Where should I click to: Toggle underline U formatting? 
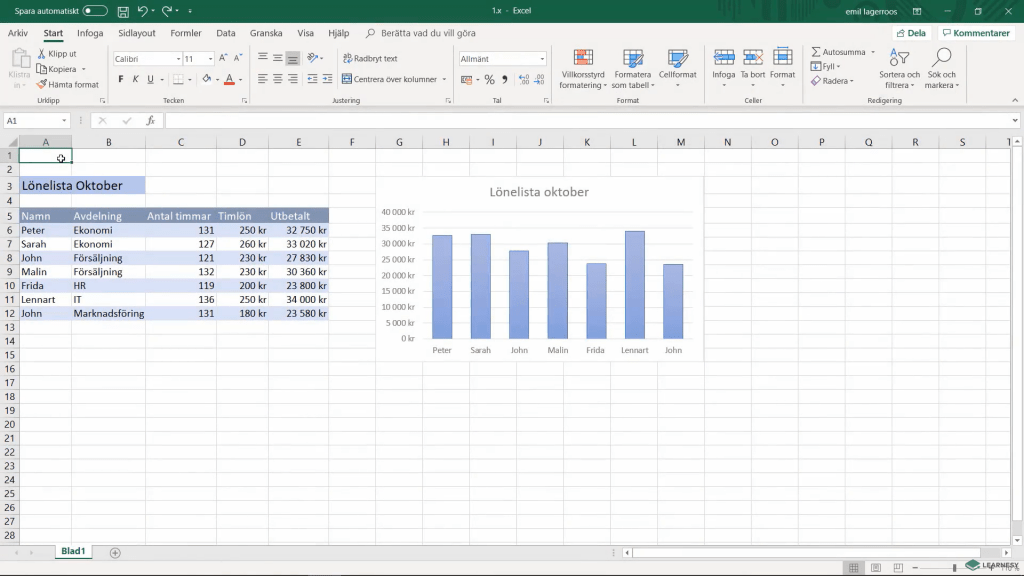(150, 79)
